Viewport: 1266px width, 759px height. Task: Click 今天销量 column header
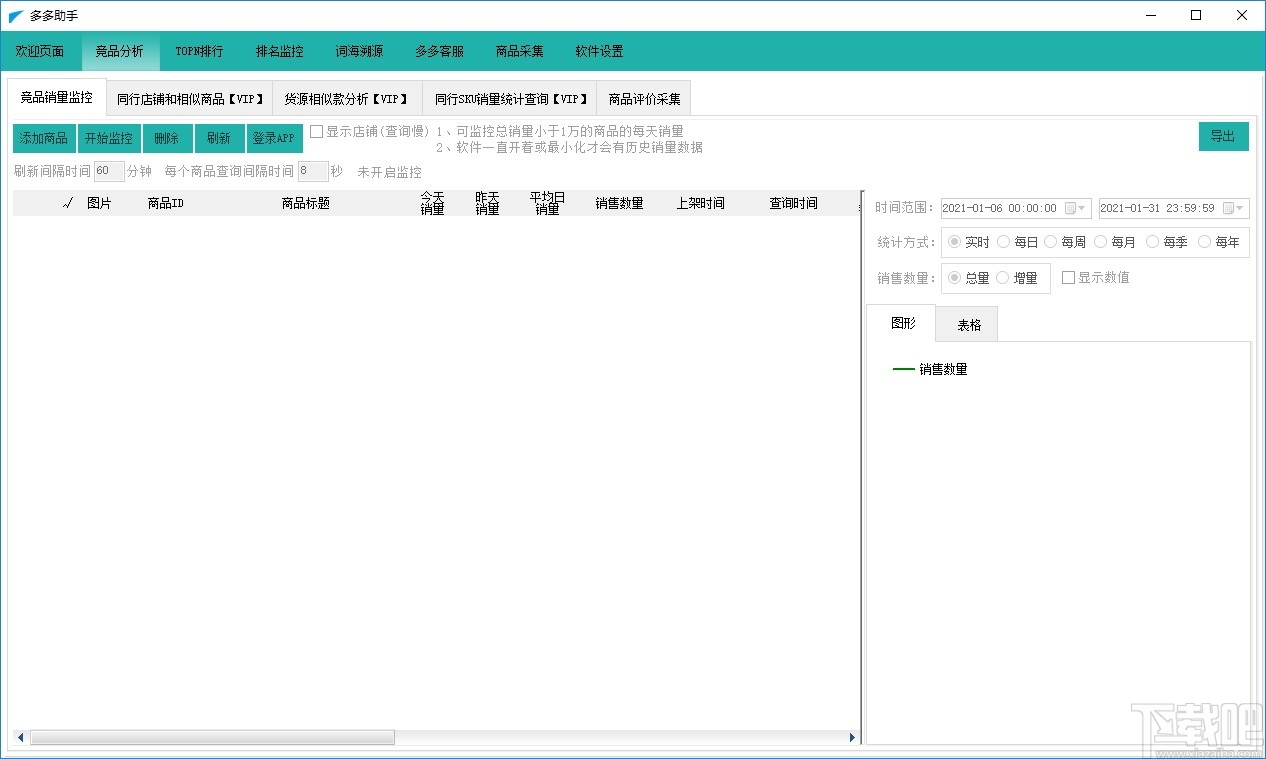432,203
